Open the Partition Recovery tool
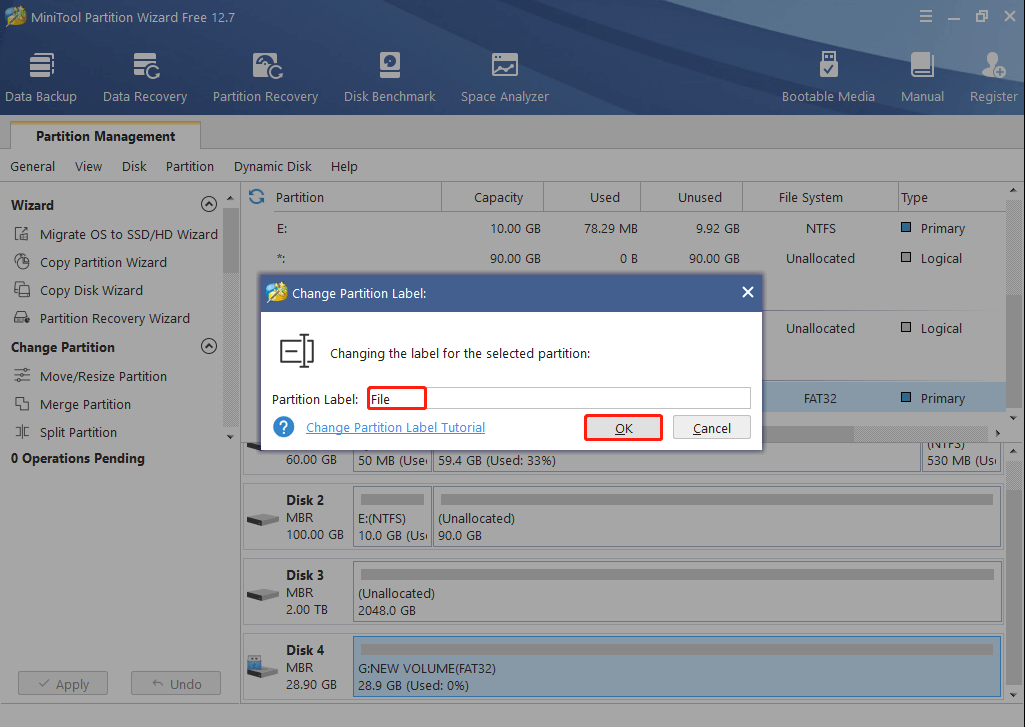 (x=265, y=78)
